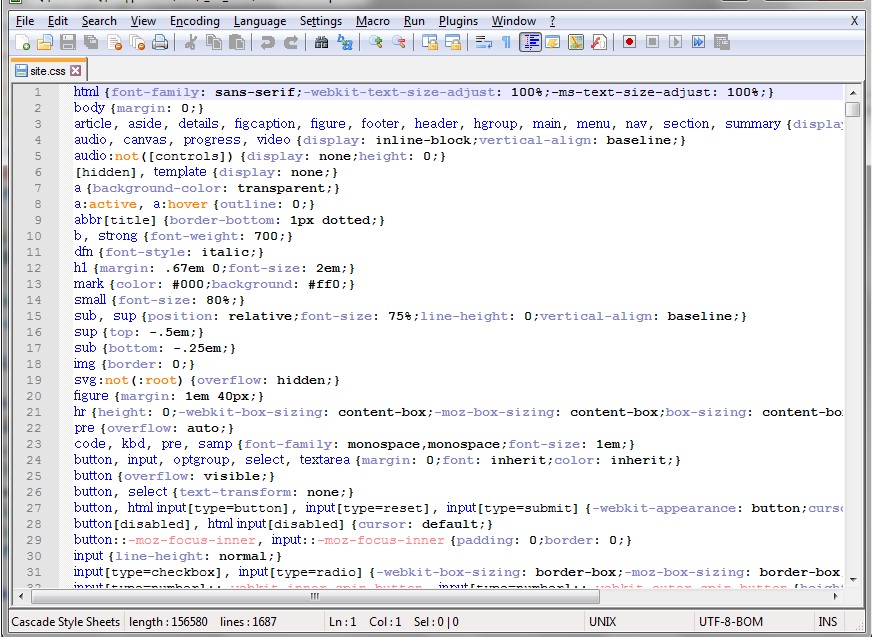872x637 pixels.
Task: Click the Close All documents icon
Action: coord(137,42)
